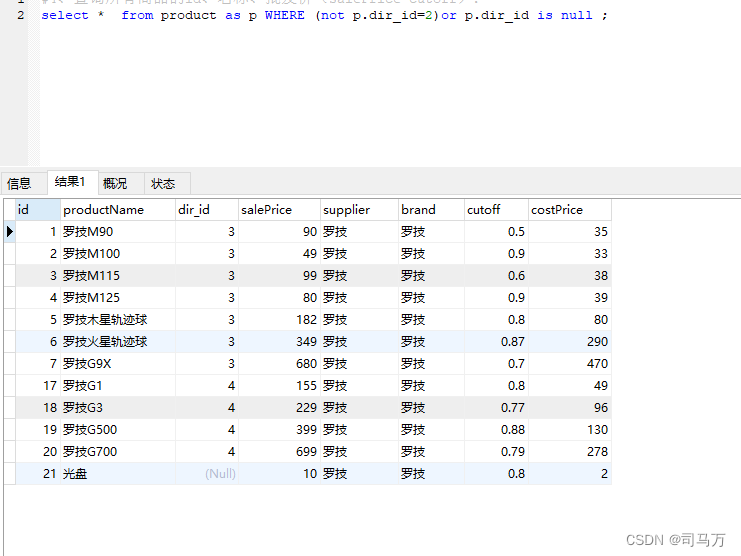Select cell 罗技火星轨迹球
The height and width of the screenshot is (556, 741).
click(x=118, y=342)
